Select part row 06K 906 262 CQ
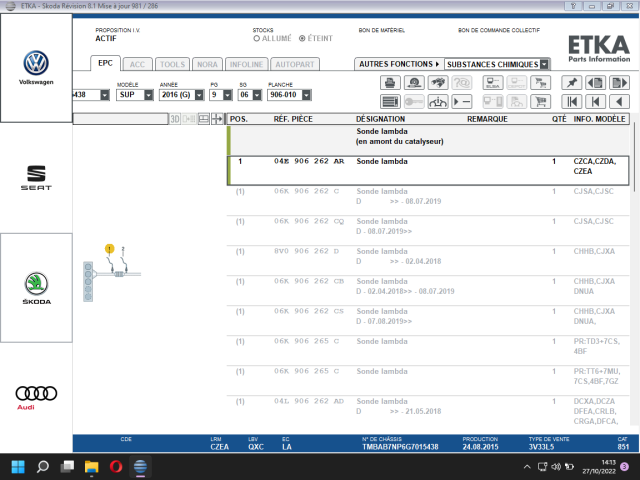The width and height of the screenshot is (640, 480). coord(428,230)
